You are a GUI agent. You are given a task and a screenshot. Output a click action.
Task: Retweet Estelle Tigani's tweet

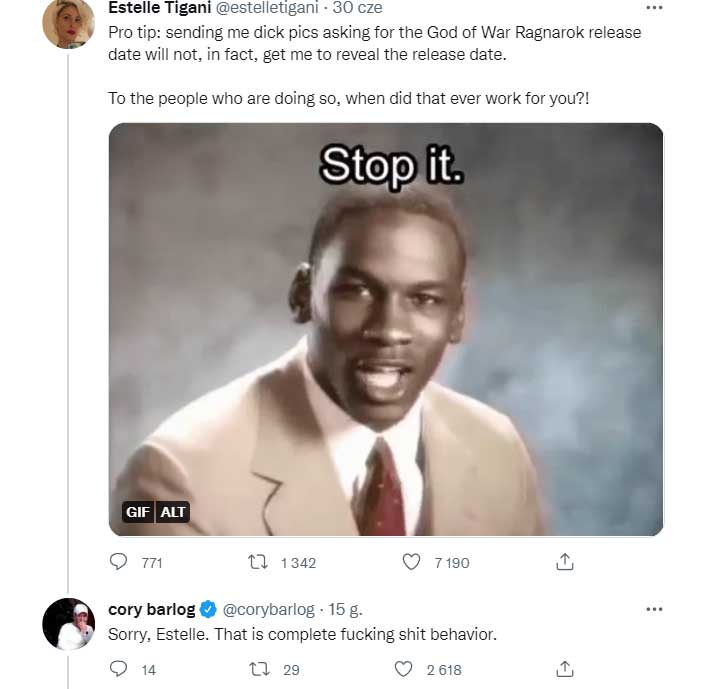pyautogui.click(x=256, y=562)
